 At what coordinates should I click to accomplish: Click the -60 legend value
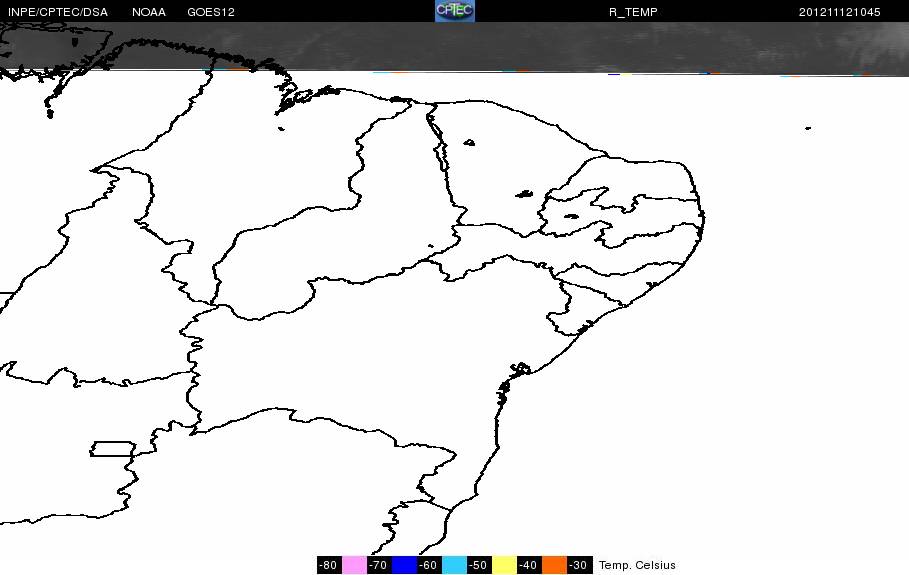tap(428, 565)
